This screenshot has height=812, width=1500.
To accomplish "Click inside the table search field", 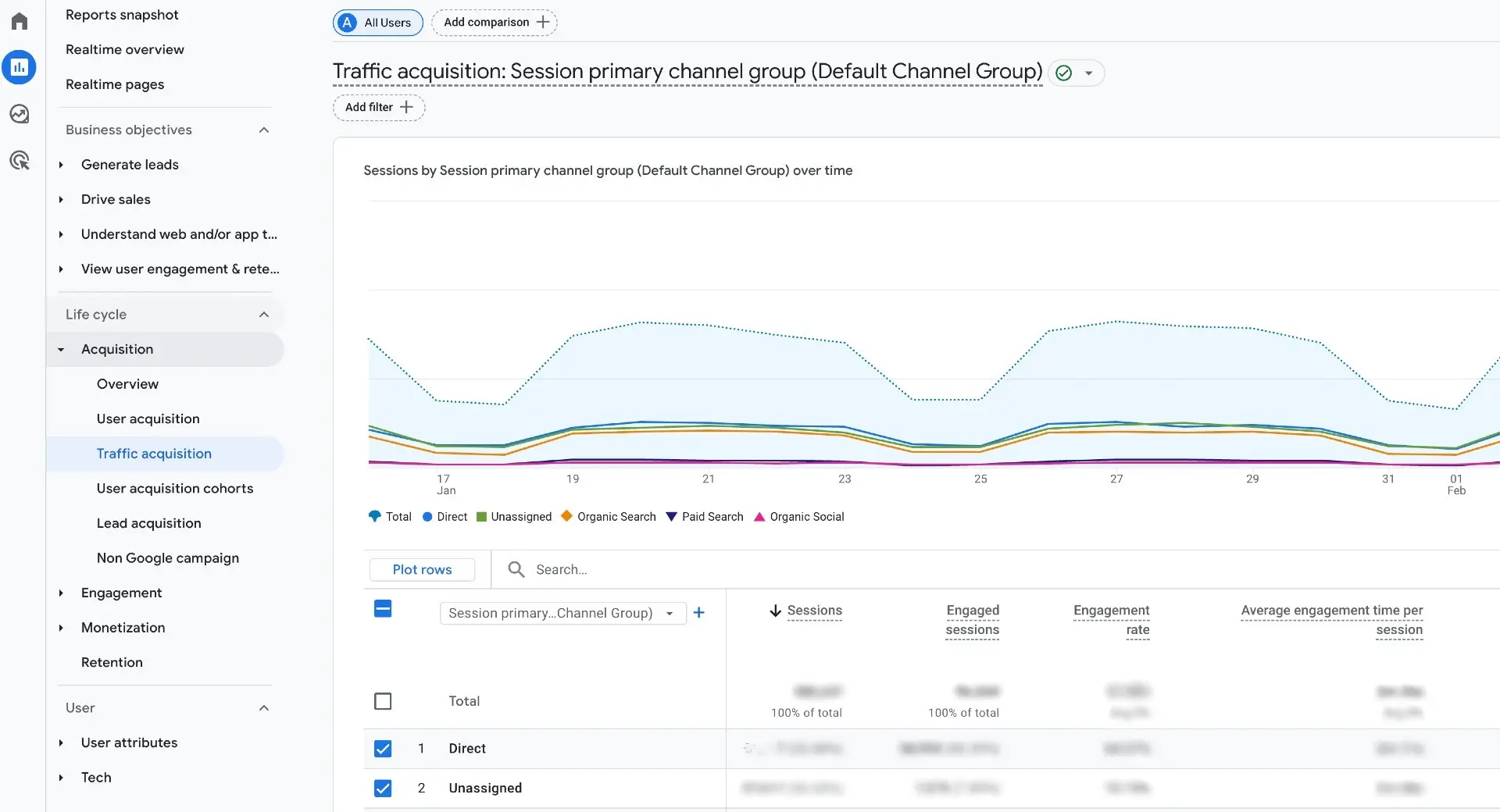I will tap(594, 569).
